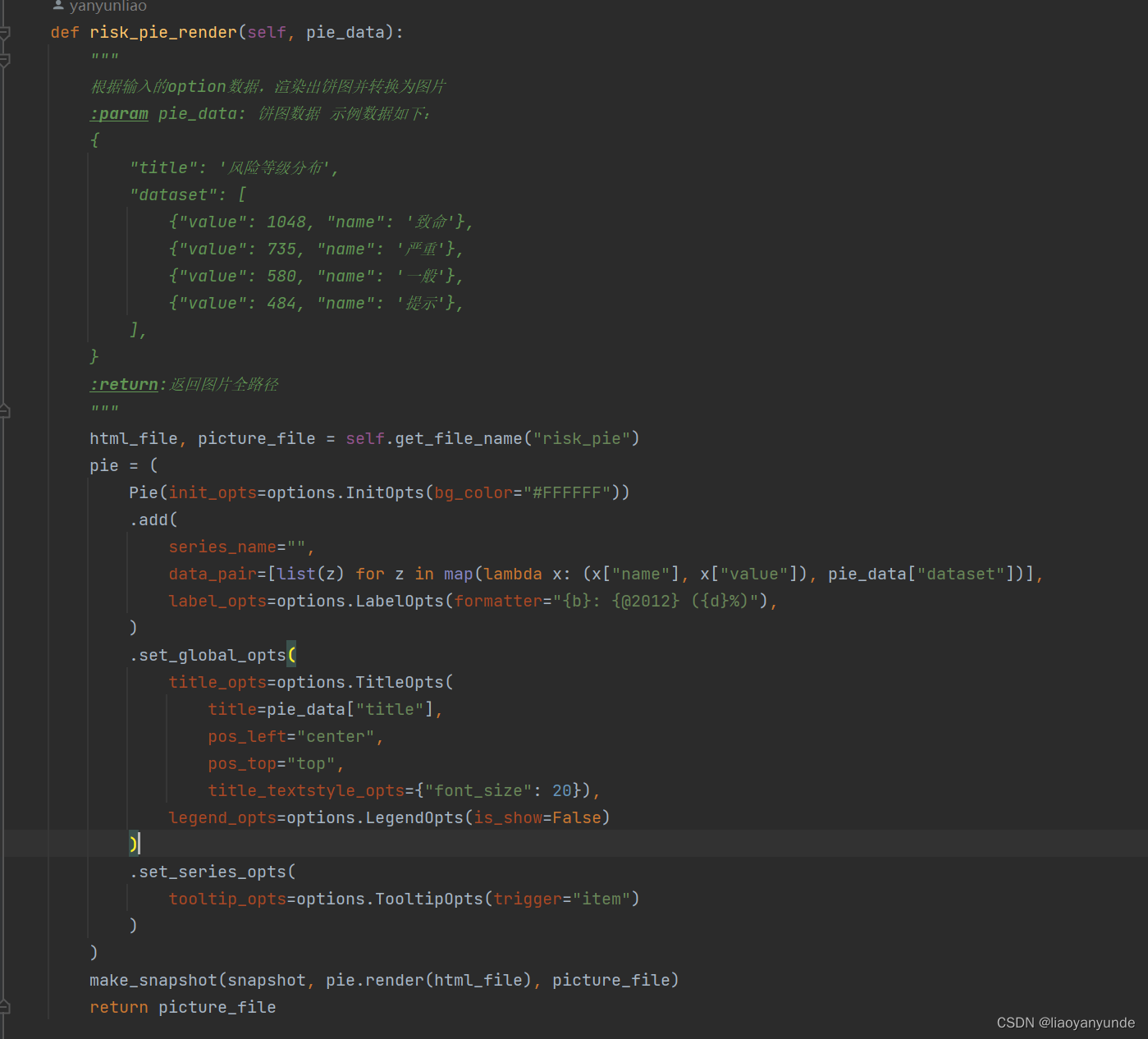Image resolution: width=1148 pixels, height=1039 pixels.
Task: Click the "title" key in the docstring example
Action: [163, 168]
